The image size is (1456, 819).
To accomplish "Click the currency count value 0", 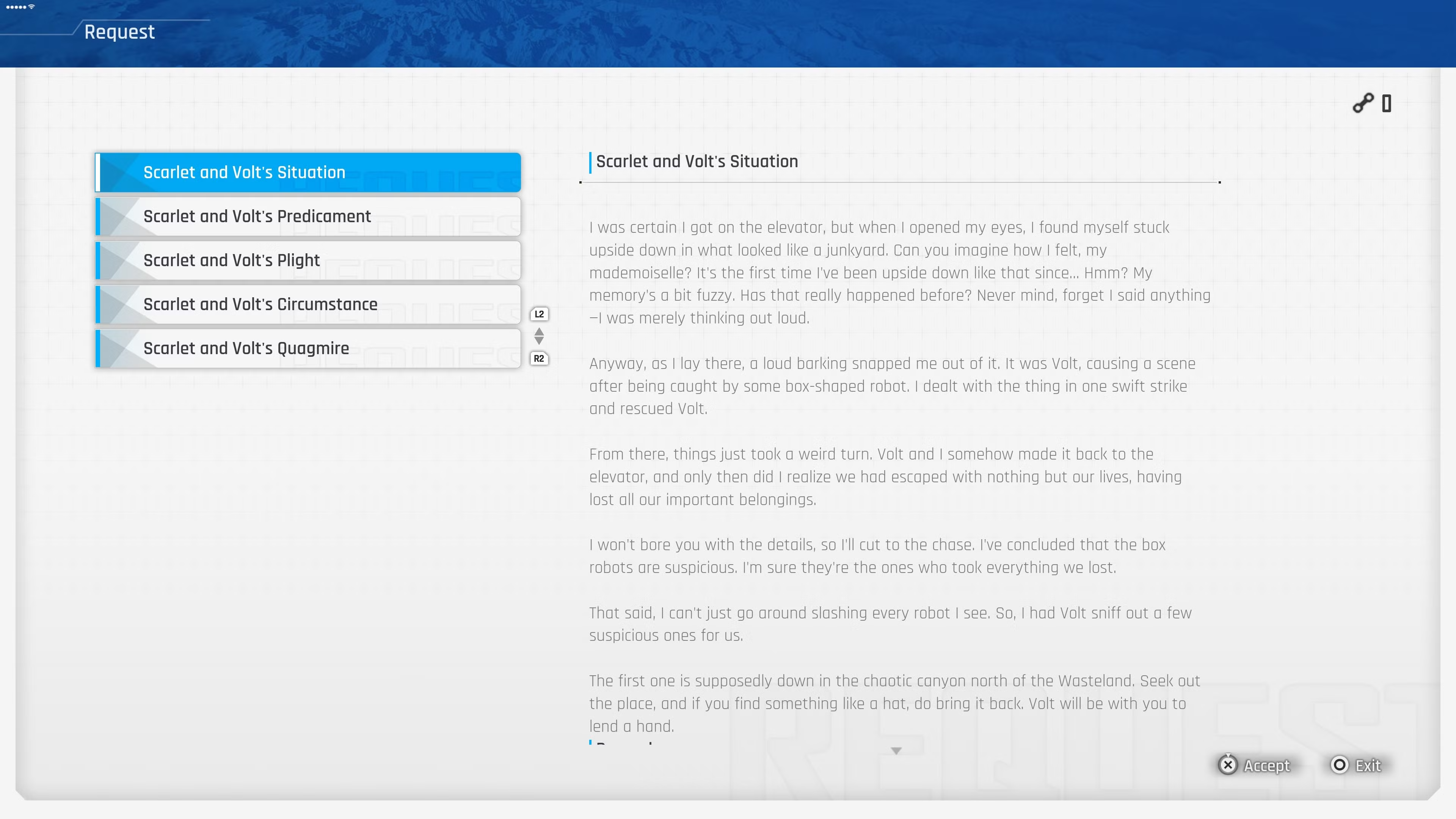I will [x=1387, y=104].
